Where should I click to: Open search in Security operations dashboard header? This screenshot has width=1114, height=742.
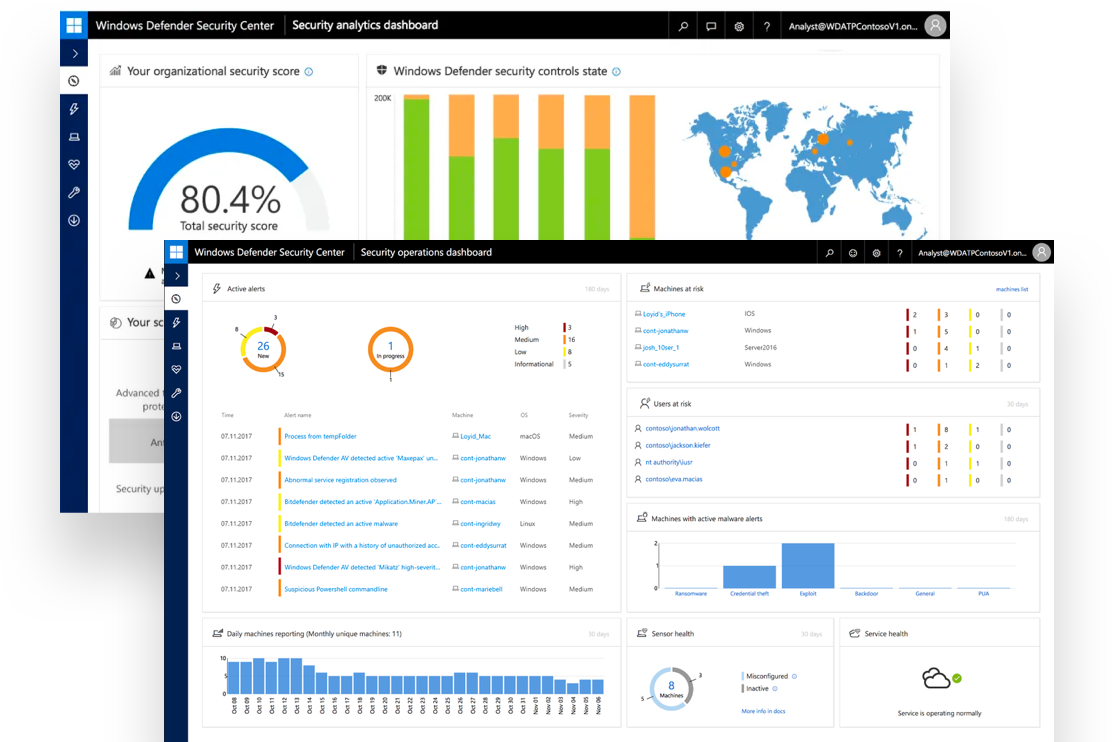pyautogui.click(x=829, y=253)
